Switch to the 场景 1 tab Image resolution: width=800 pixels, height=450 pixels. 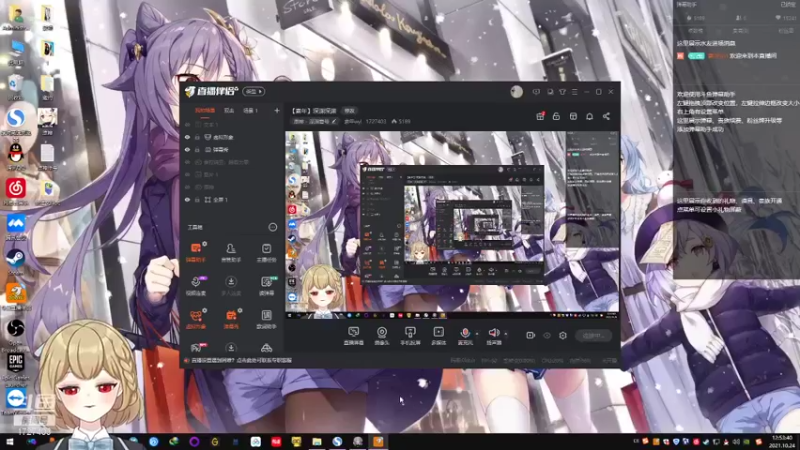click(251, 111)
